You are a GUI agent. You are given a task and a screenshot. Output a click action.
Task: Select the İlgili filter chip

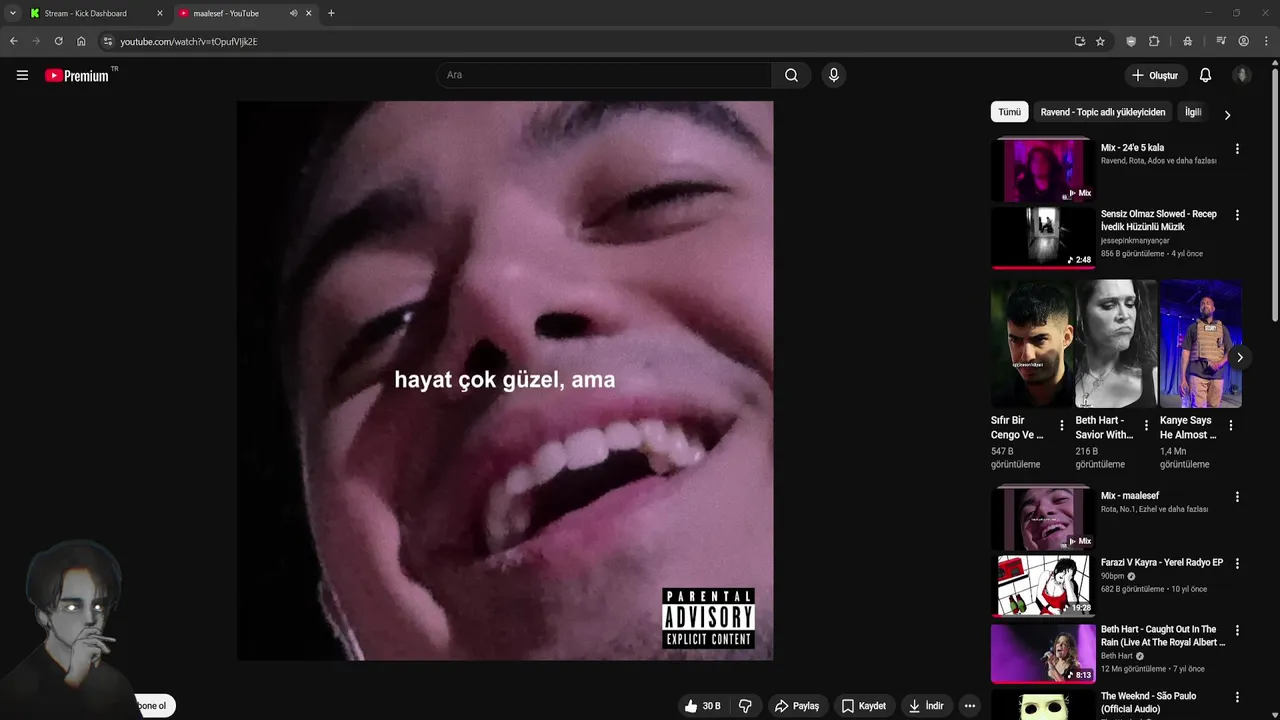[x=1193, y=112]
